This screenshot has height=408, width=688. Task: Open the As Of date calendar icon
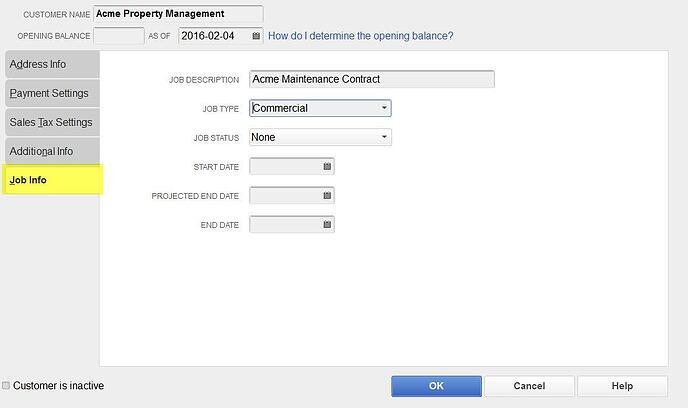point(256,36)
